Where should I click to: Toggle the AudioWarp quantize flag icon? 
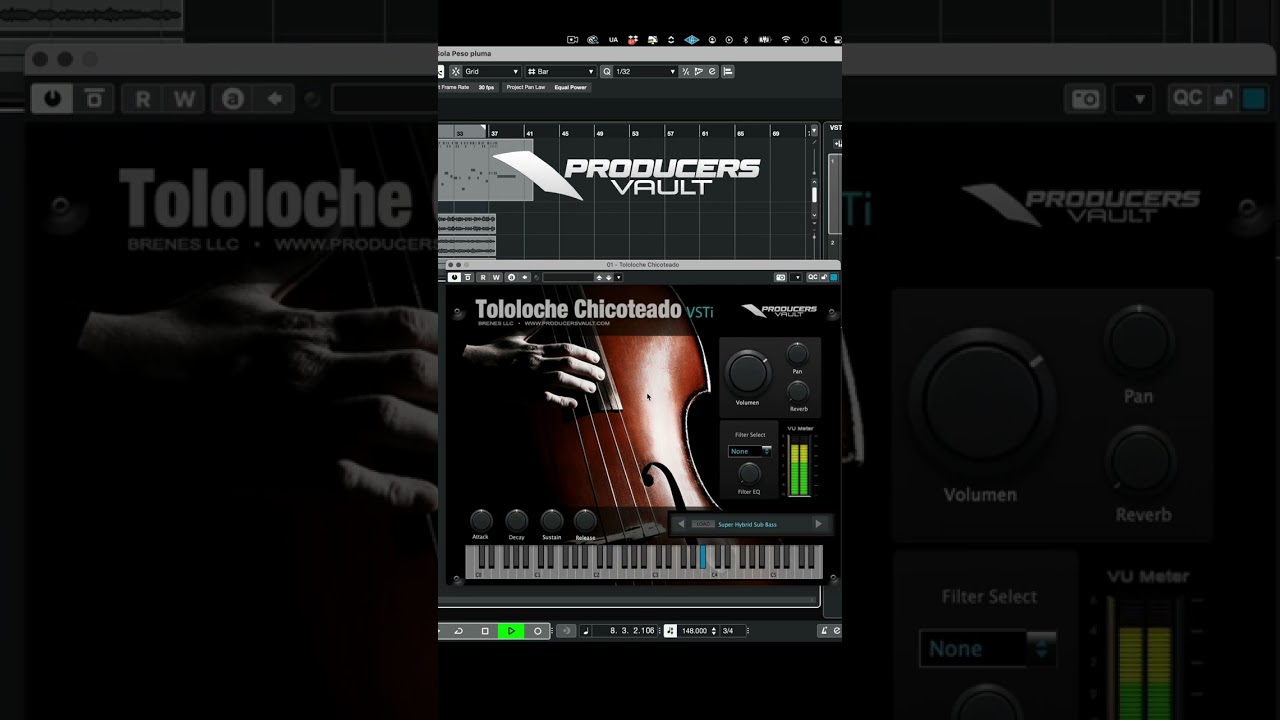(699, 71)
